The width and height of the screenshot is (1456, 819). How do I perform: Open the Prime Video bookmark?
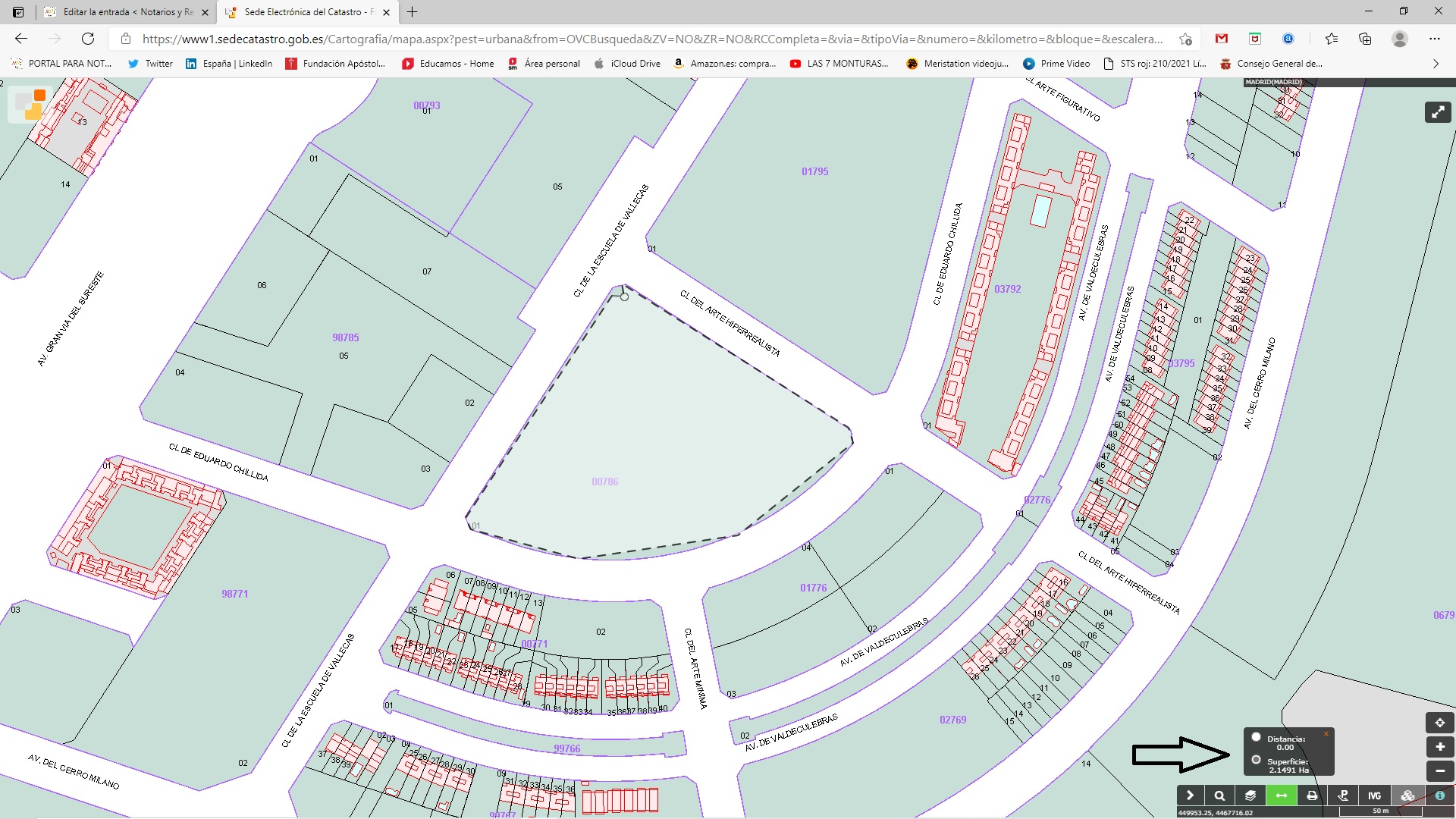pyautogui.click(x=1056, y=64)
